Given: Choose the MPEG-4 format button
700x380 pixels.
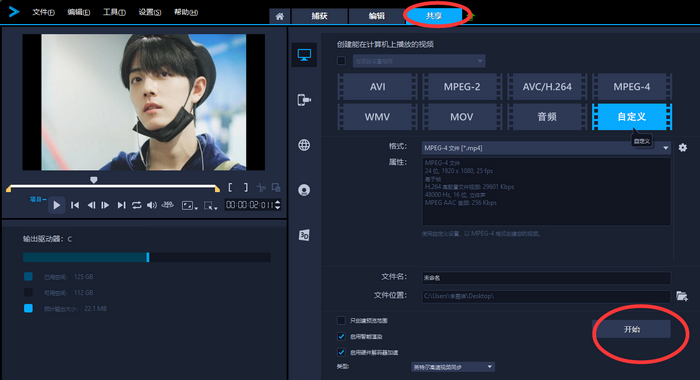Looking at the screenshot, I should coord(632,87).
